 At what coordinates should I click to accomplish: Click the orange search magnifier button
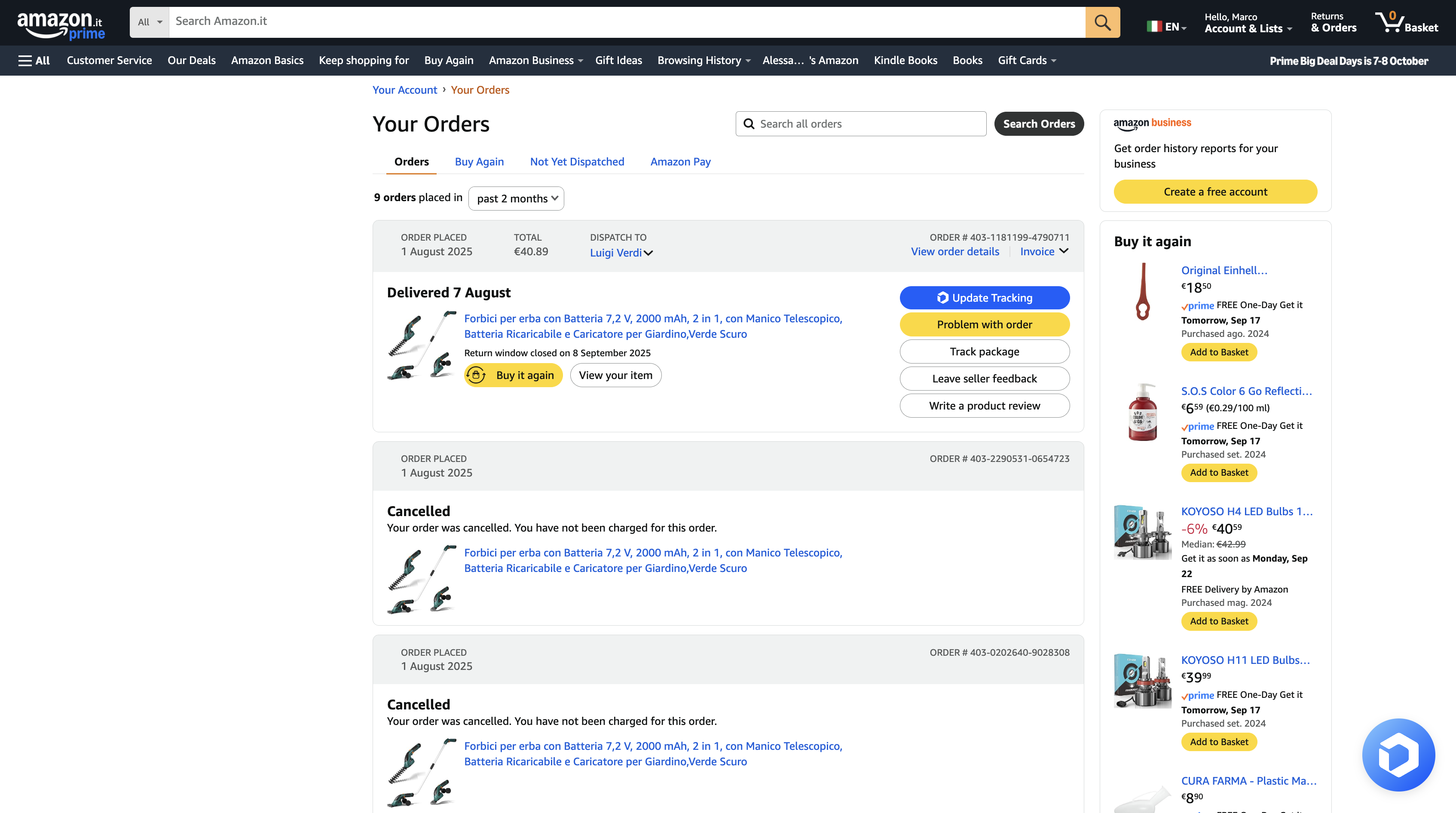tap(1102, 22)
